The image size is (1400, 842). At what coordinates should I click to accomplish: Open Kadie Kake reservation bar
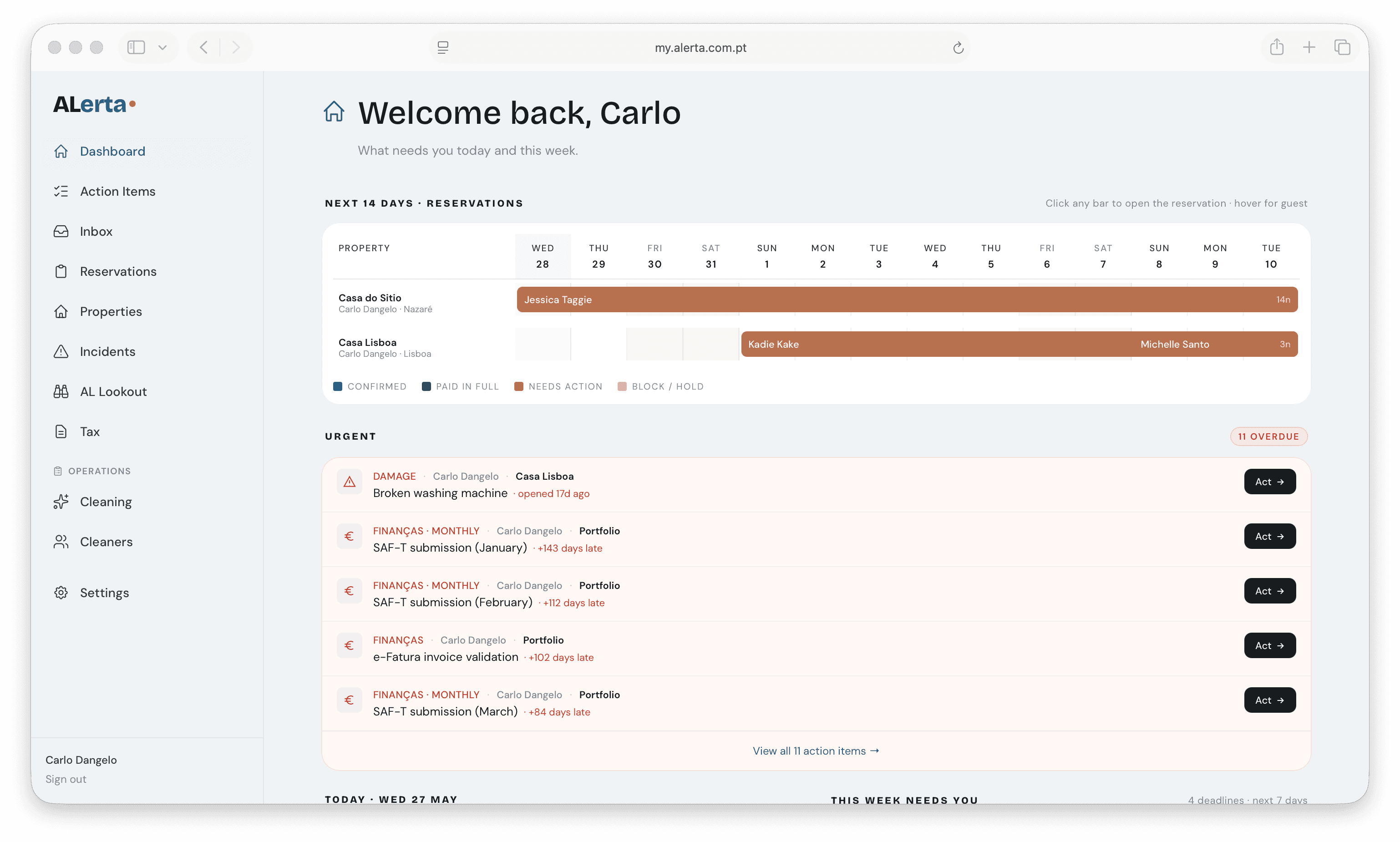[937, 345]
